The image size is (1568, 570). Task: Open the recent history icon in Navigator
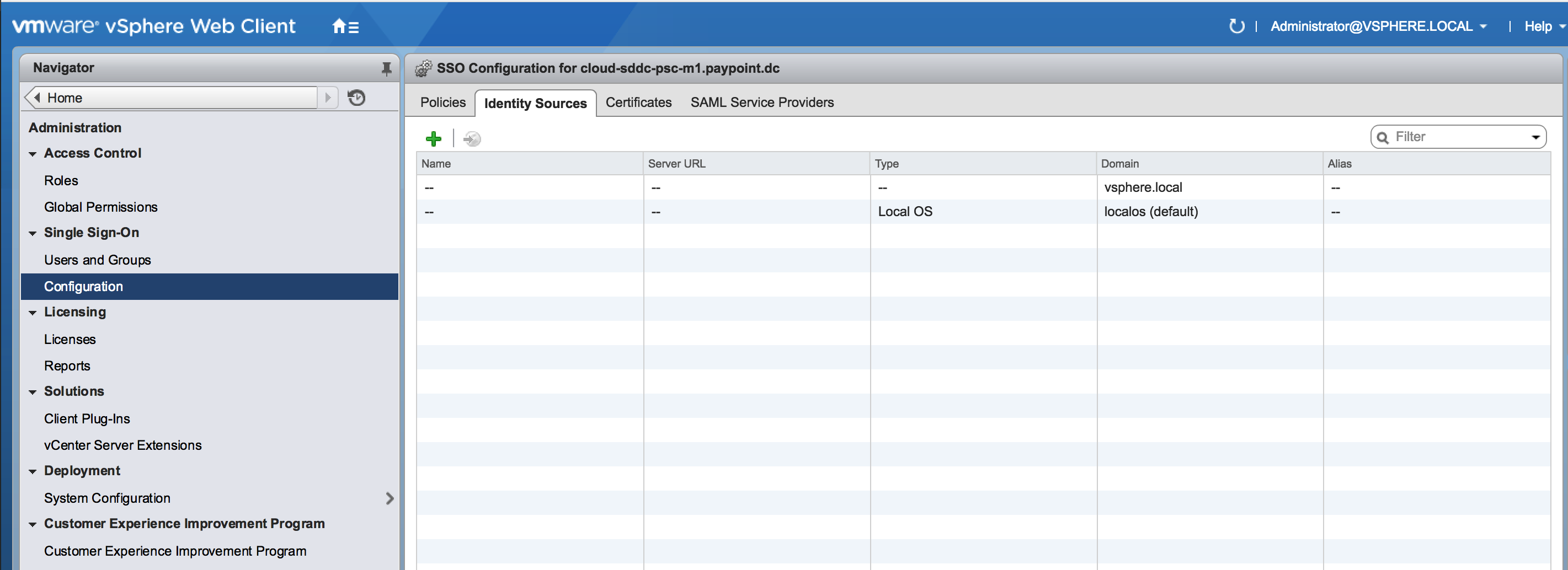click(x=356, y=98)
